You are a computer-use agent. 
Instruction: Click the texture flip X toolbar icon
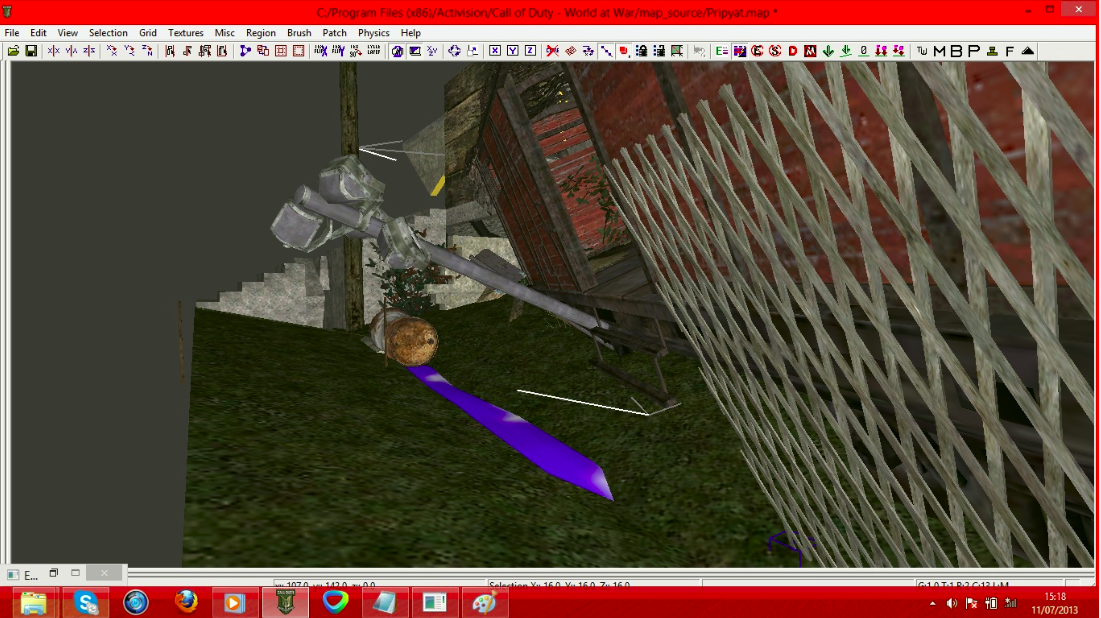tap(321, 51)
